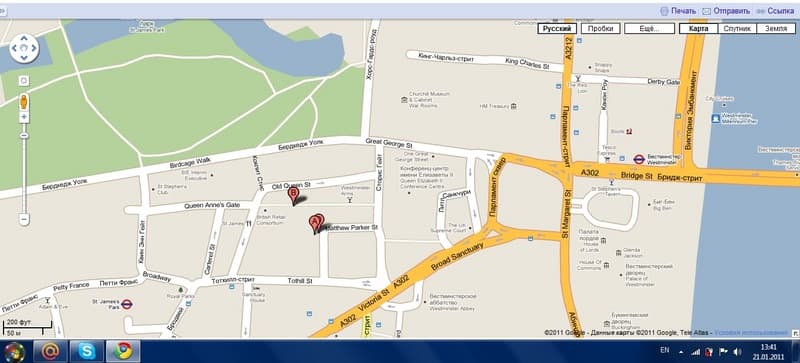The image size is (800, 363).
Task: Toggle the Пробки traffic layer
Action: pos(600,29)
